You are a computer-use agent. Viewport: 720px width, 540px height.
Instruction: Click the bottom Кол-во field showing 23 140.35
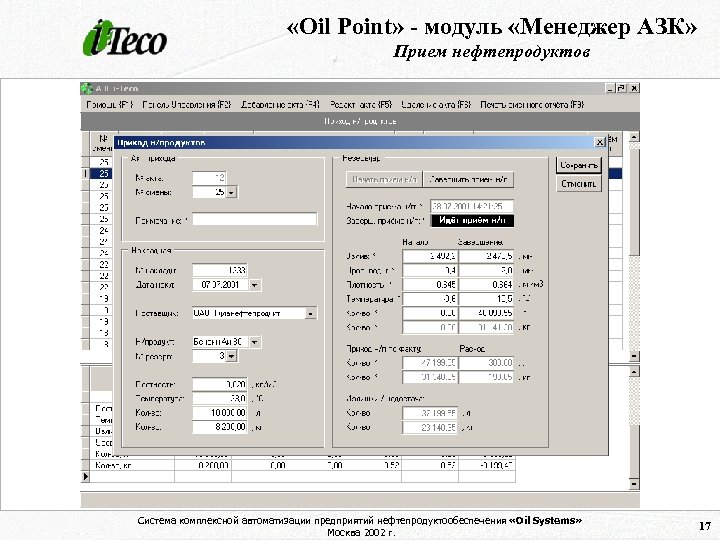coord(430,427)
